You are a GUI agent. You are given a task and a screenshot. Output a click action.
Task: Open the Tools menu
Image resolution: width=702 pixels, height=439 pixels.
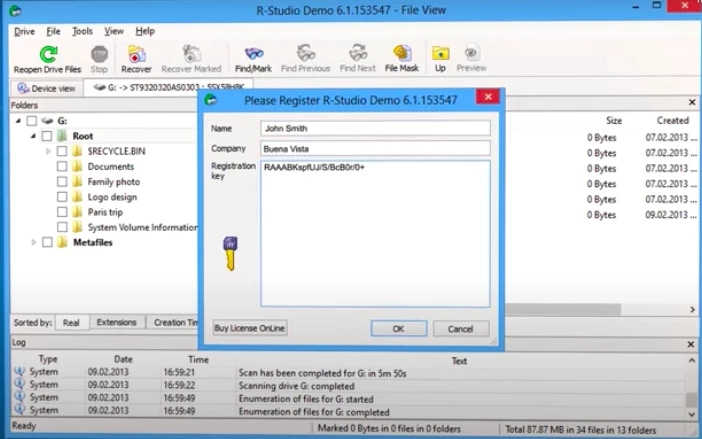(82, 31)
